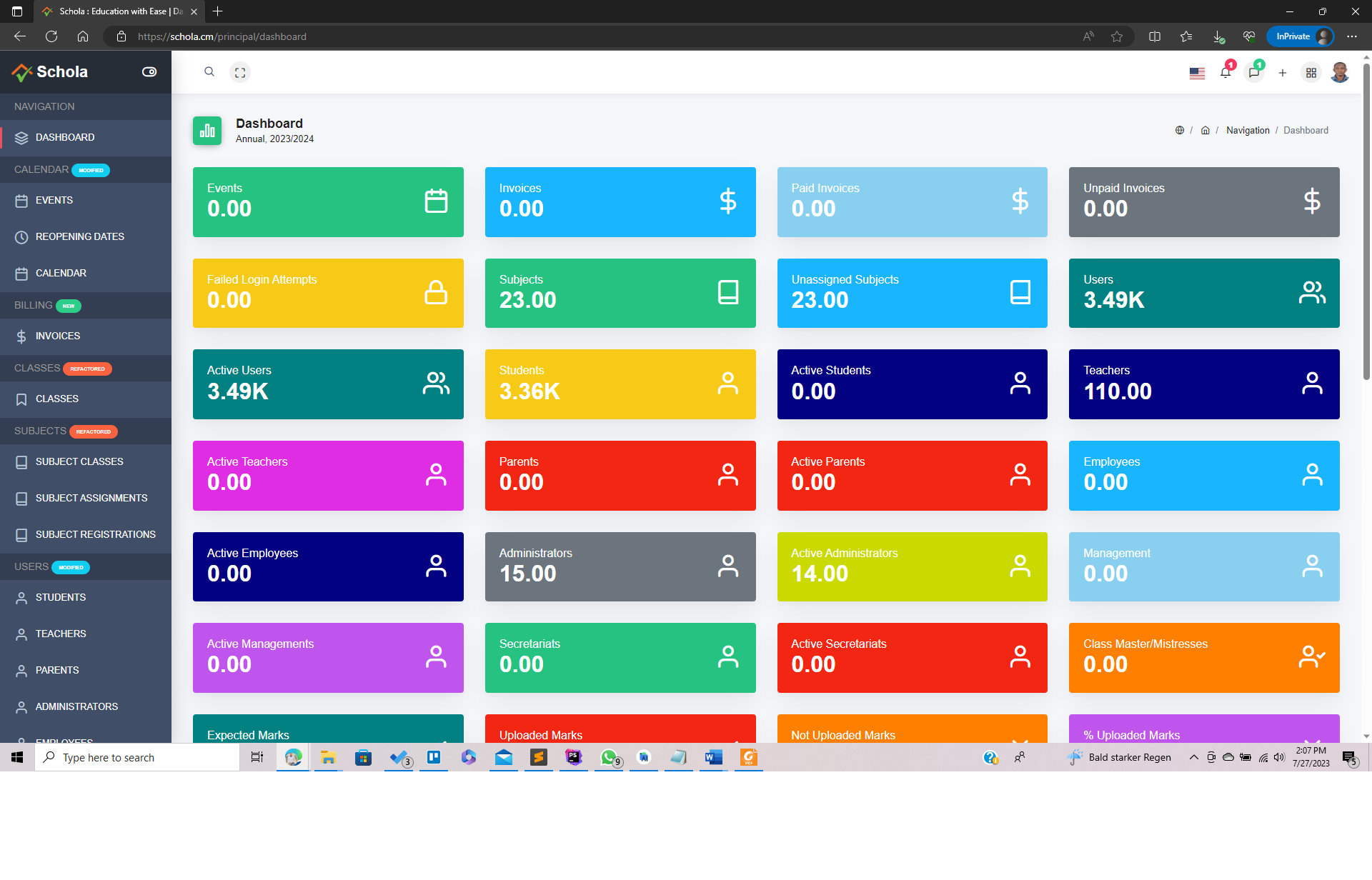Open the messages icon with badge
The image size is (1372, 880).
click(1254, 72)
